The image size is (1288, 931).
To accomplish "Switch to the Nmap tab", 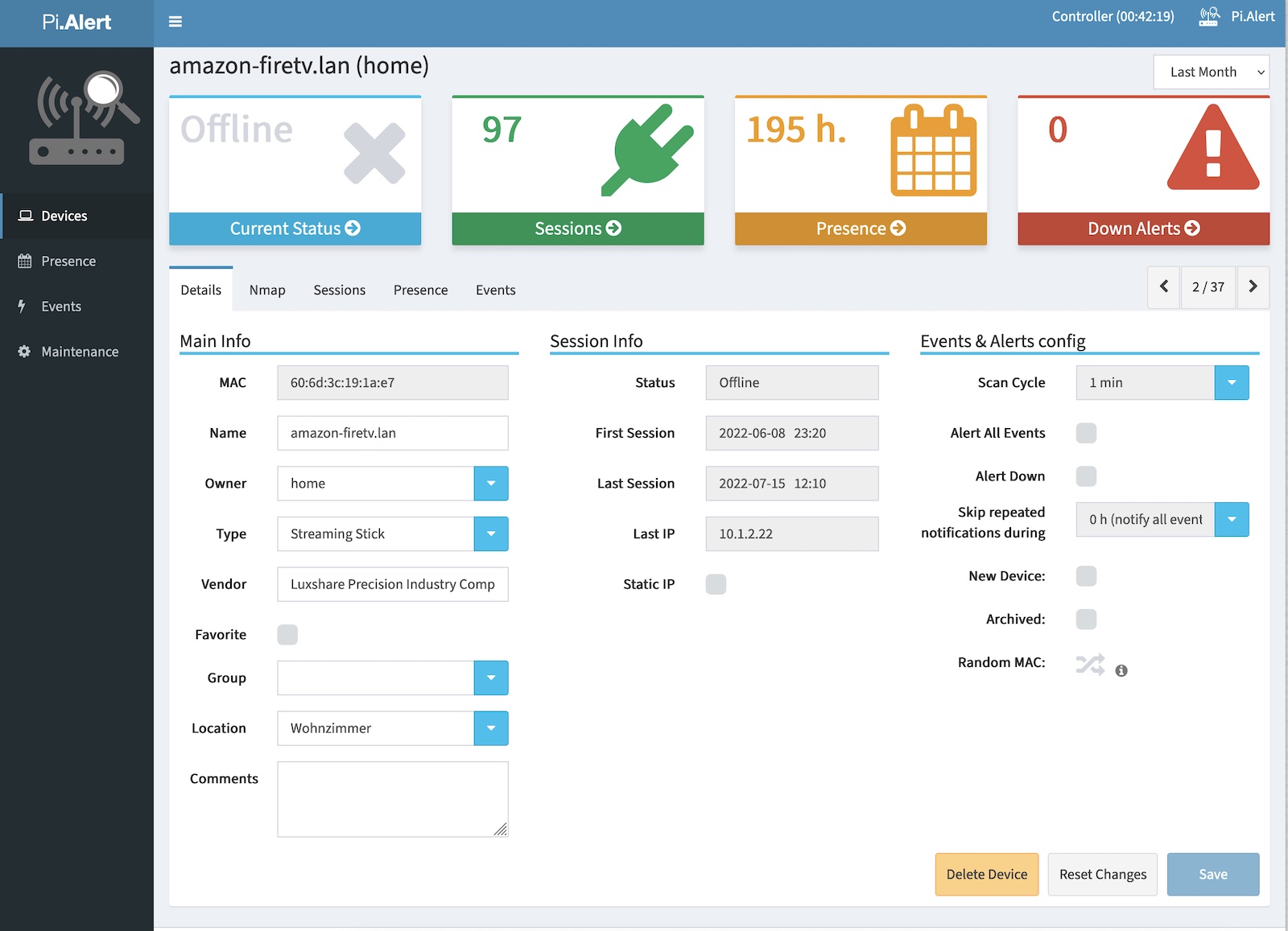I will click(x=267, y=290).
